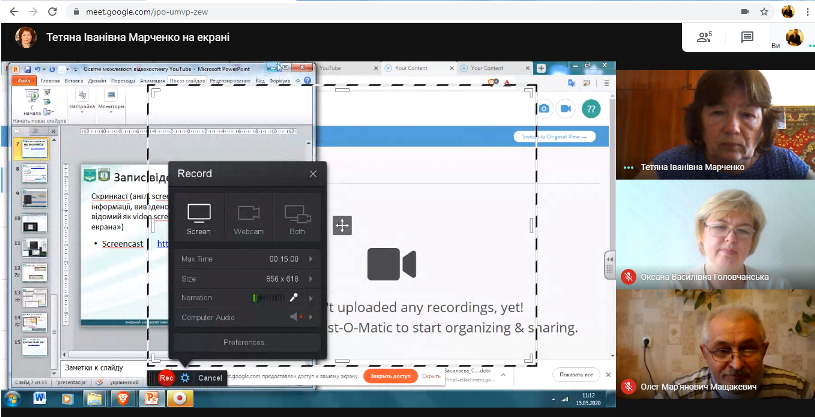The image size is (815, 417).
Task: Click PowerPoint Файл tab
Action: (x=24, y=81)
